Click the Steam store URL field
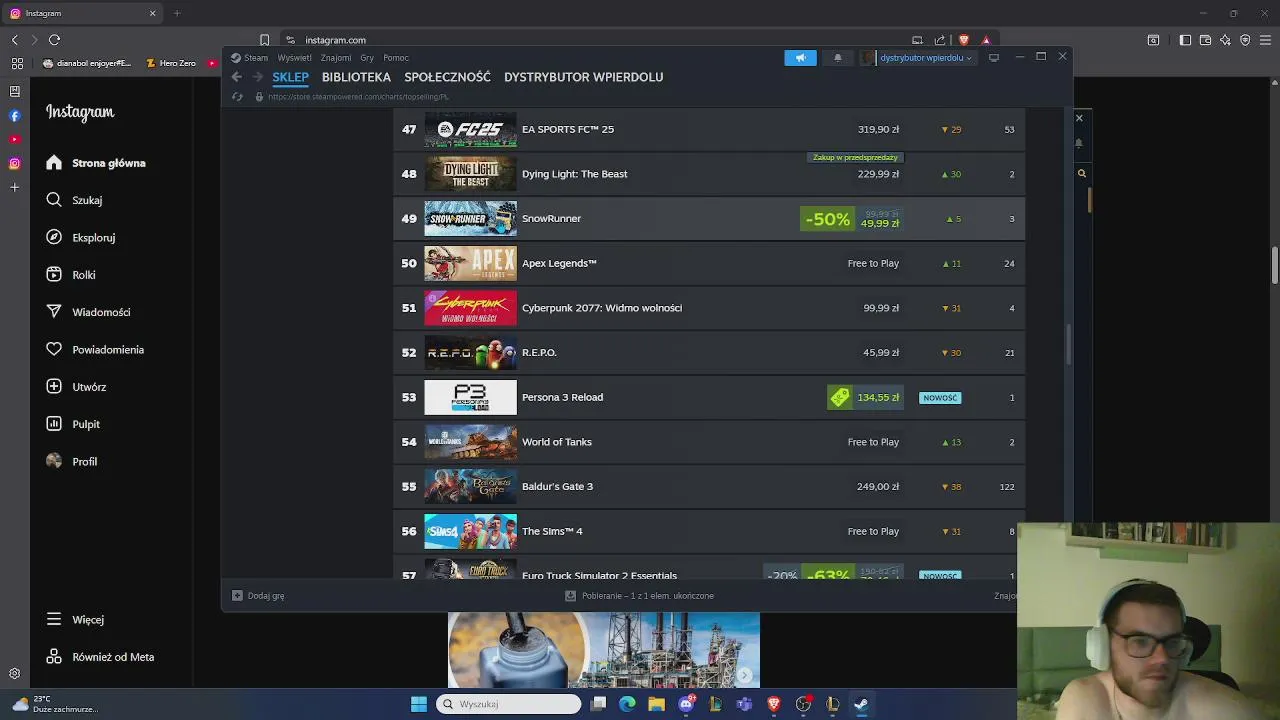 358,97
